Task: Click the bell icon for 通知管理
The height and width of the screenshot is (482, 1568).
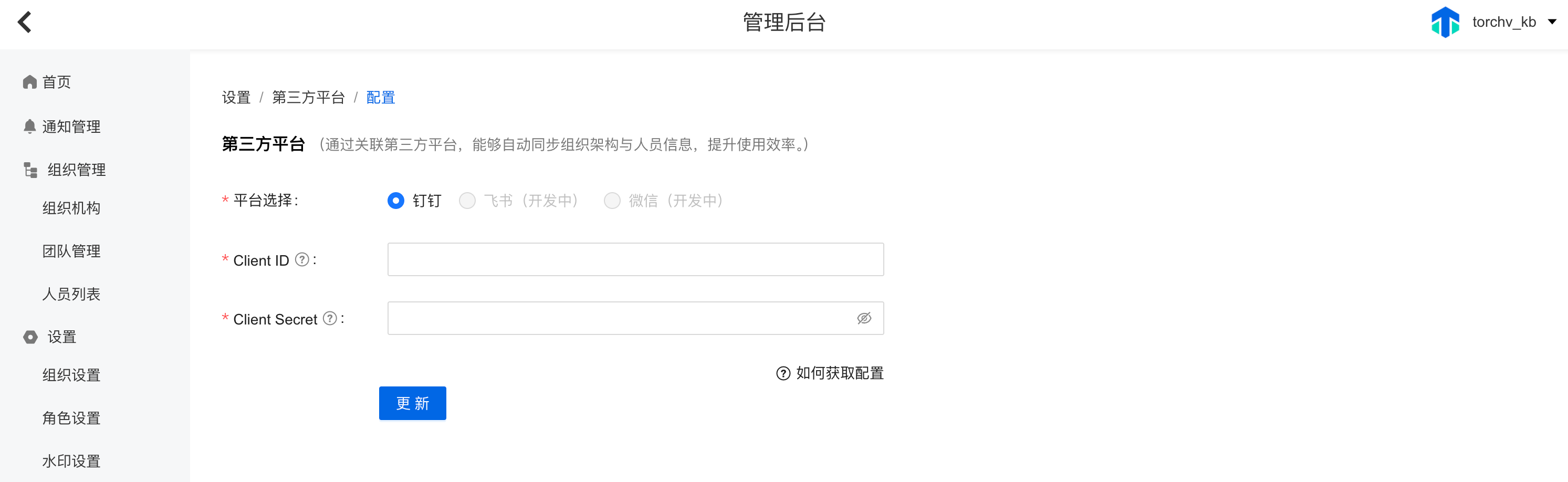Action: coord(29,127)
